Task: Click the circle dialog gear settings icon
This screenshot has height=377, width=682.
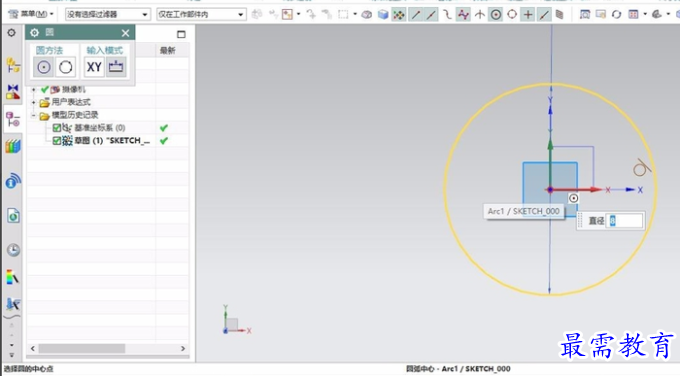Action: [x=34, y=33]
